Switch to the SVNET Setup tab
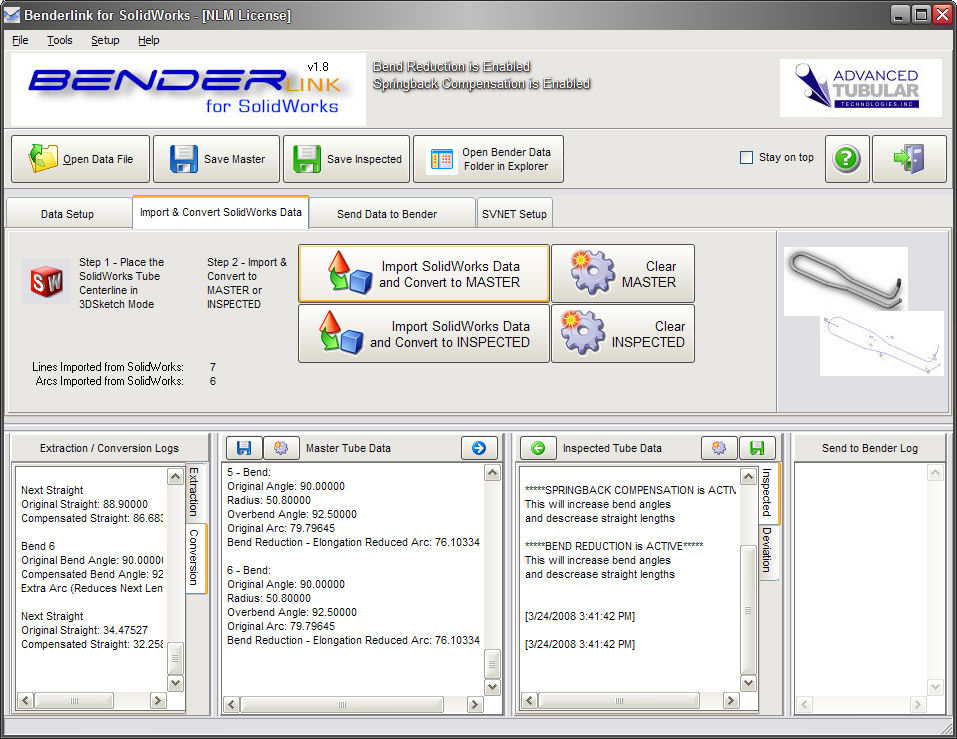 tap(514, 214)
